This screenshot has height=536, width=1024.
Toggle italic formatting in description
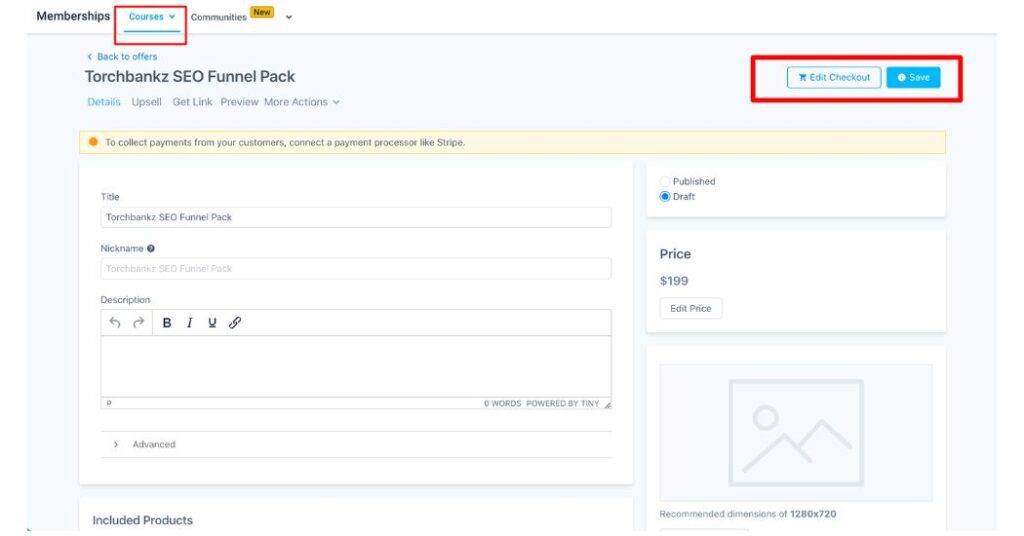(189, 323)
